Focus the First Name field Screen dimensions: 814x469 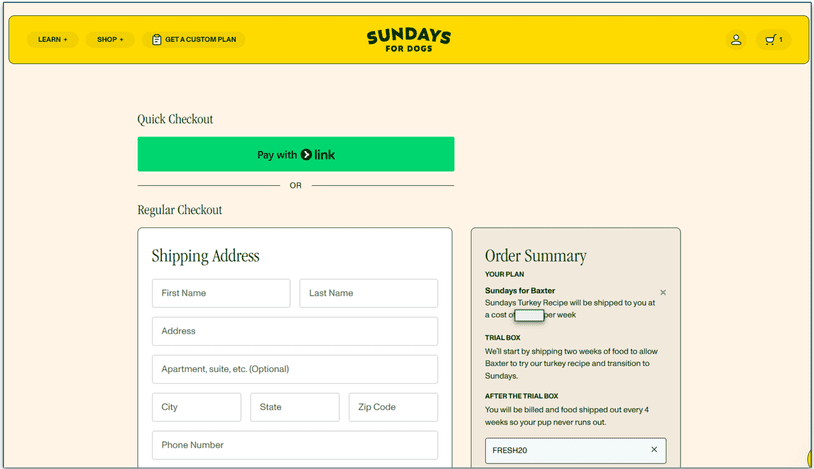[x=221, y=293]
